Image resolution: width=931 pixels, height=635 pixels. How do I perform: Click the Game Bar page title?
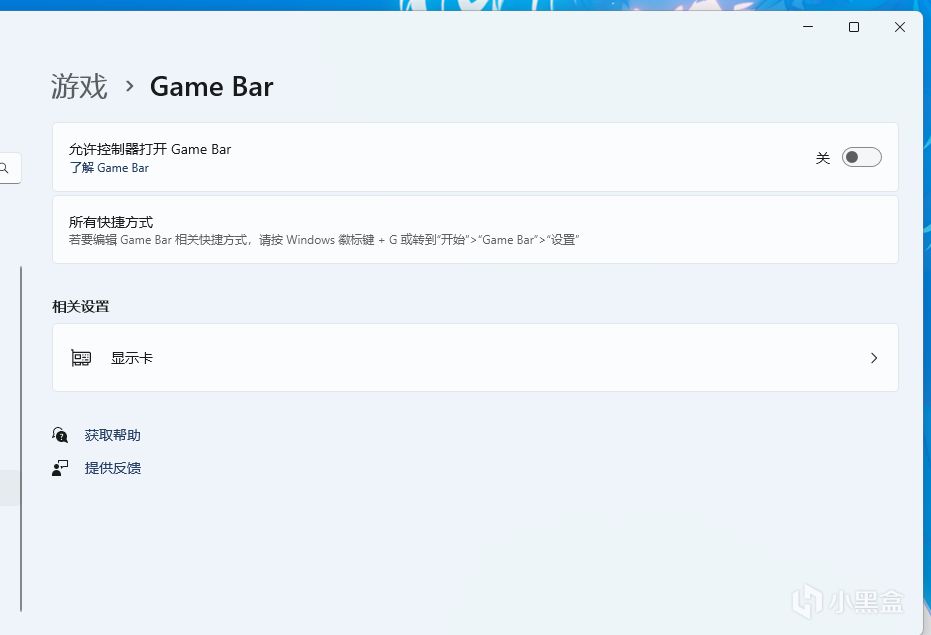pyautogui.click(x=211, y=87)
